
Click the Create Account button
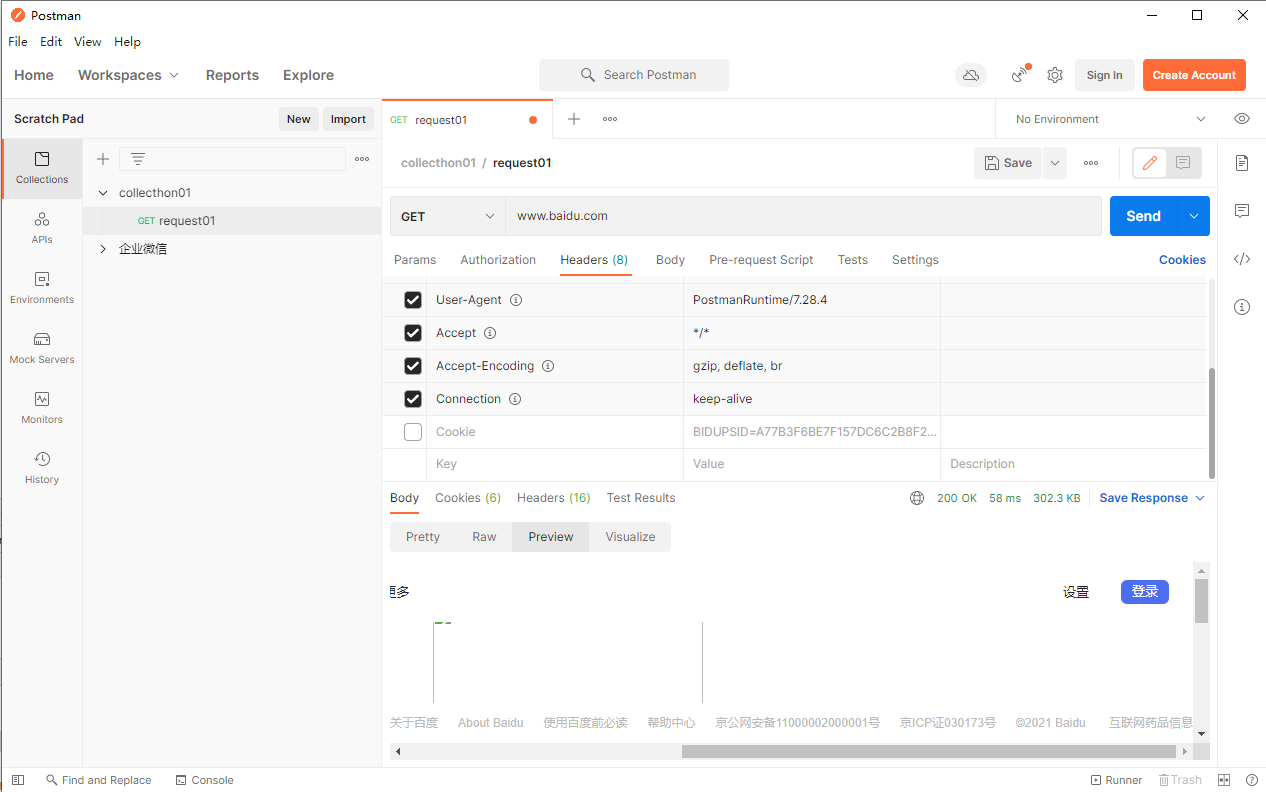click(1194, 75)
